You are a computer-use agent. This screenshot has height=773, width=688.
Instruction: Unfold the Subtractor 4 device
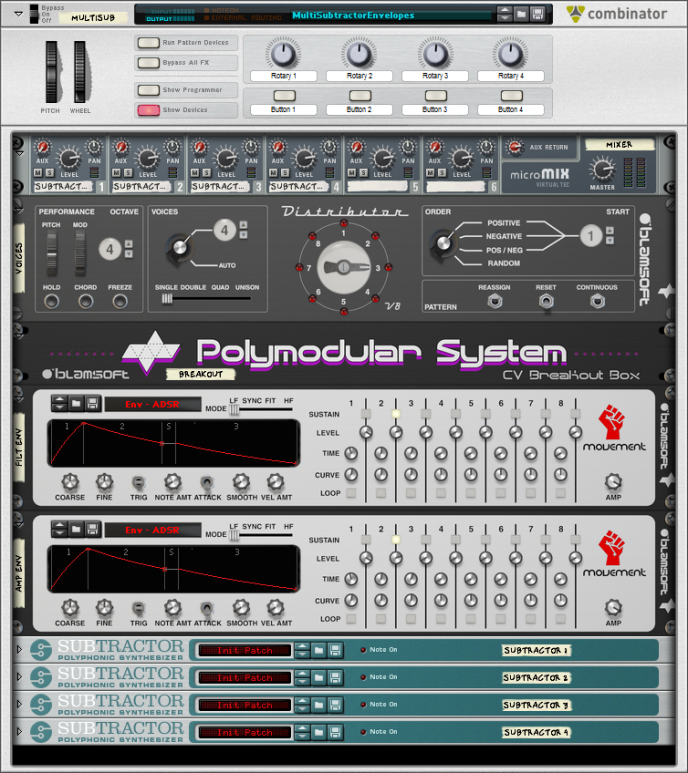19,731
